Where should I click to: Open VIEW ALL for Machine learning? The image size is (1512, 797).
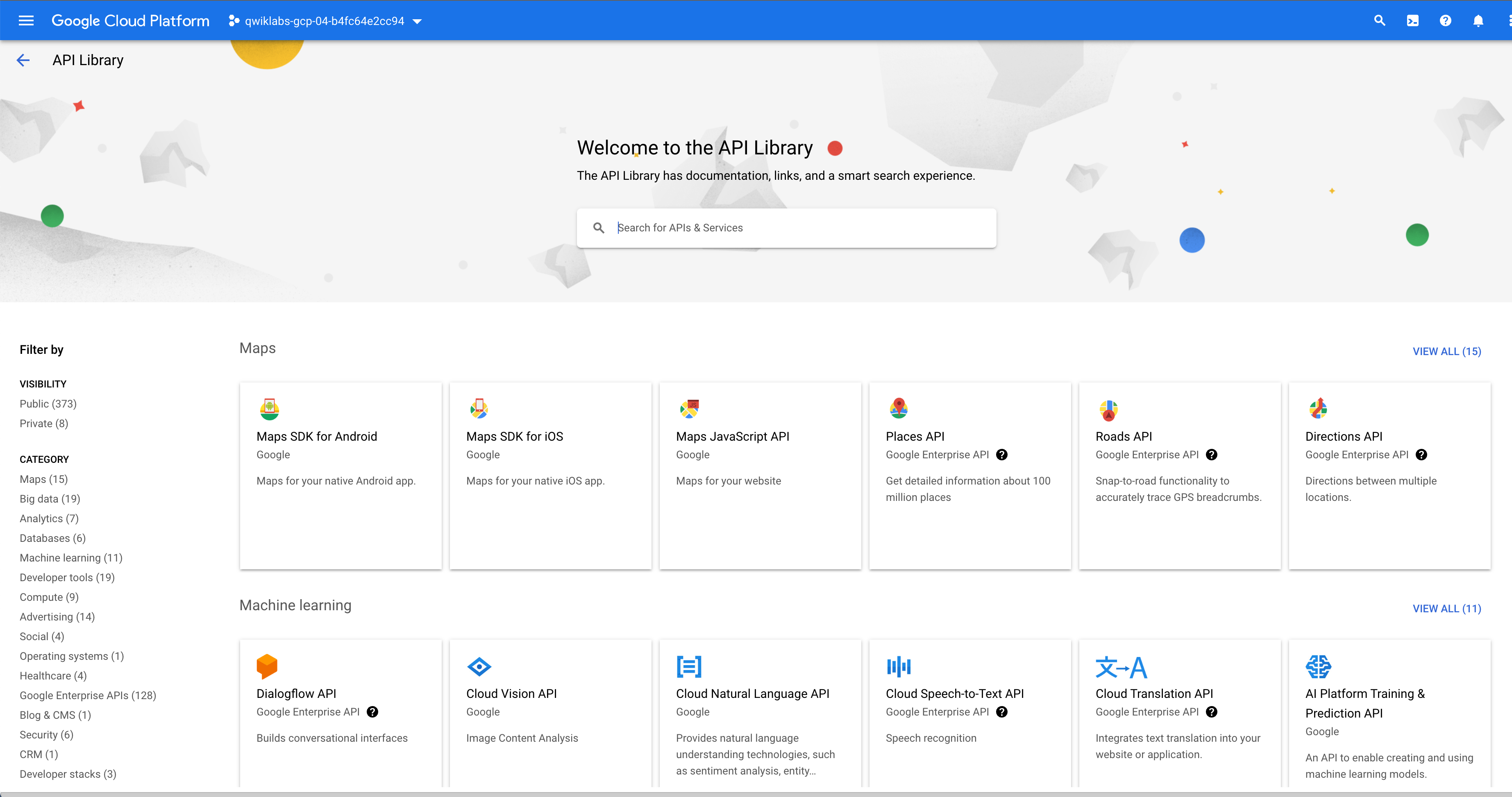(1446, 609)
